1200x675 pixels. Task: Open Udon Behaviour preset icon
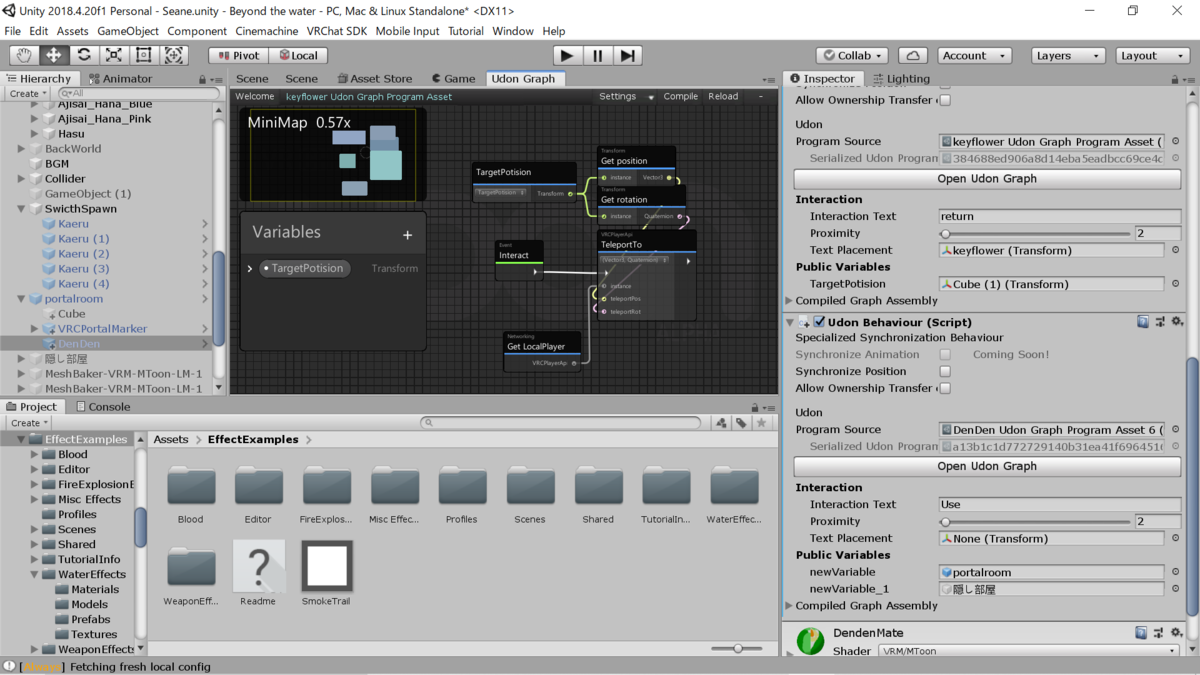(x=1160, y=322)
